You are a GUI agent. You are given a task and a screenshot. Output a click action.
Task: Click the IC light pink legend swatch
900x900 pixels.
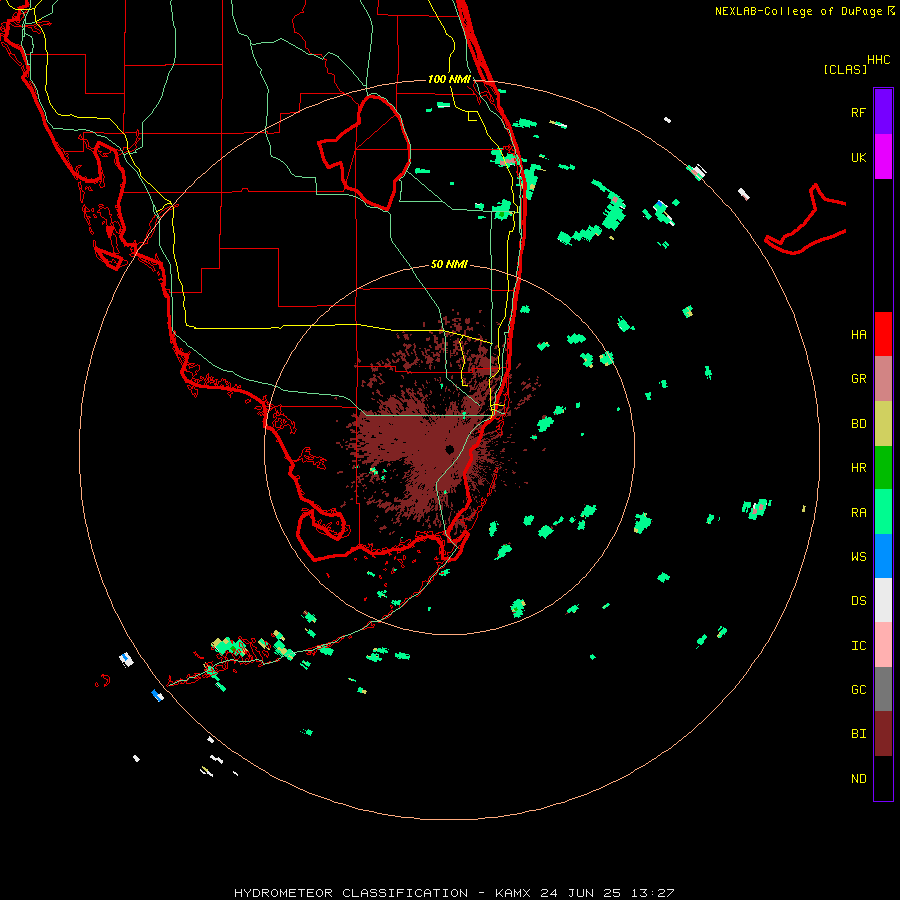click(x=883, y=645)
